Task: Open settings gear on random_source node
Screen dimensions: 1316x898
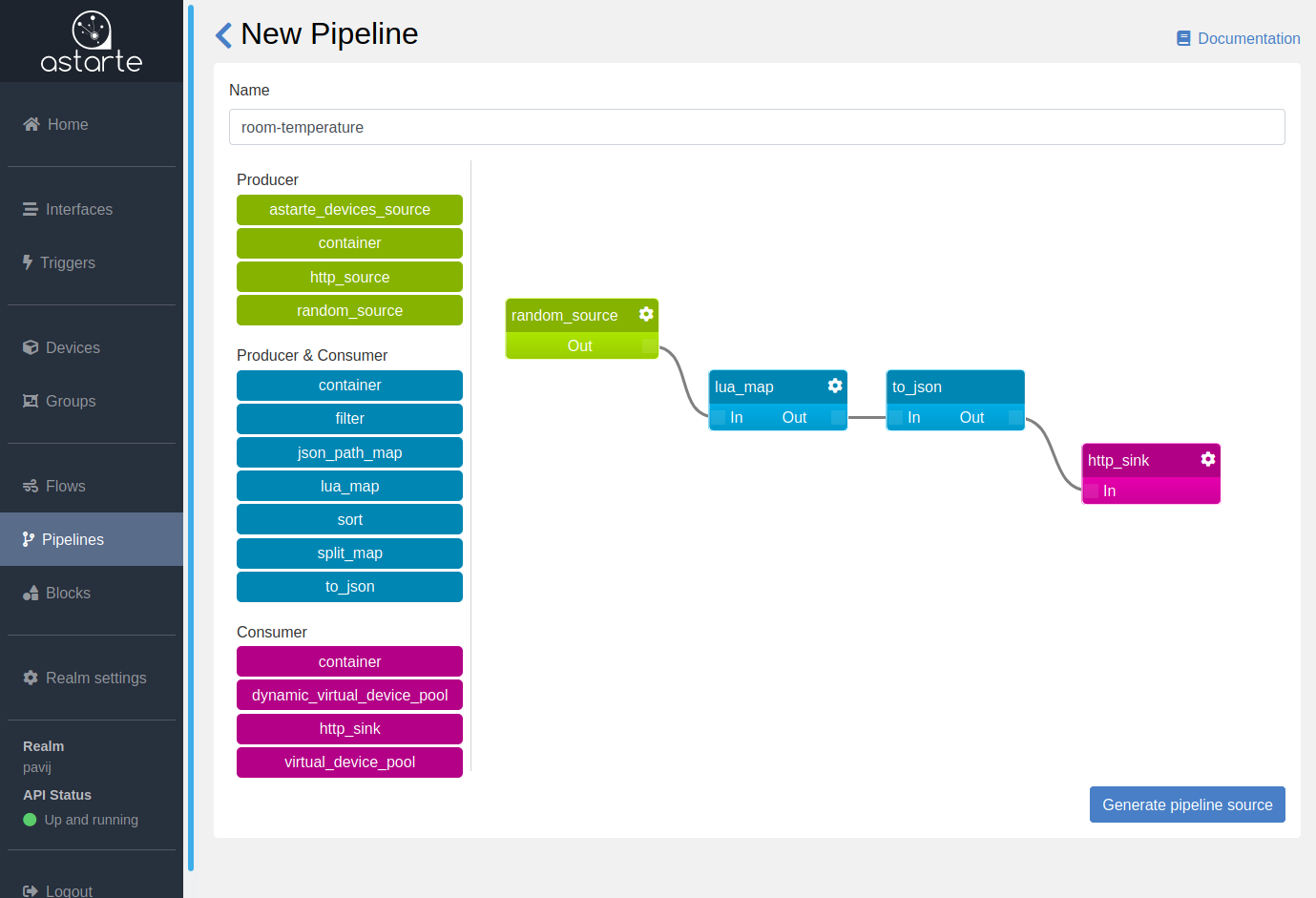Action: pyautogui.click(x=646, y=314)
